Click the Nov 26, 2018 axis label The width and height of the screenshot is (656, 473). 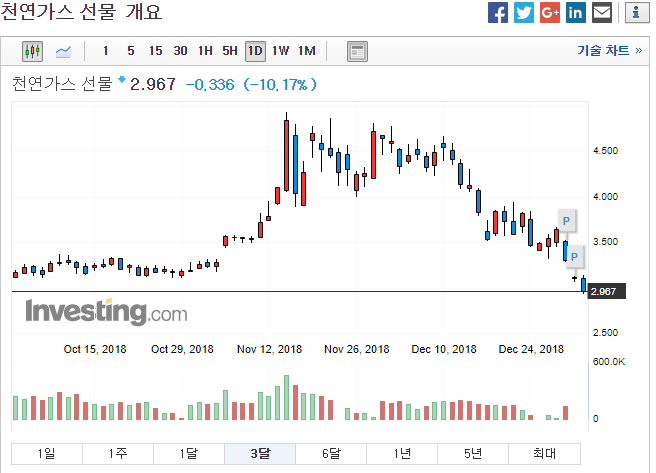click(357, 349)
